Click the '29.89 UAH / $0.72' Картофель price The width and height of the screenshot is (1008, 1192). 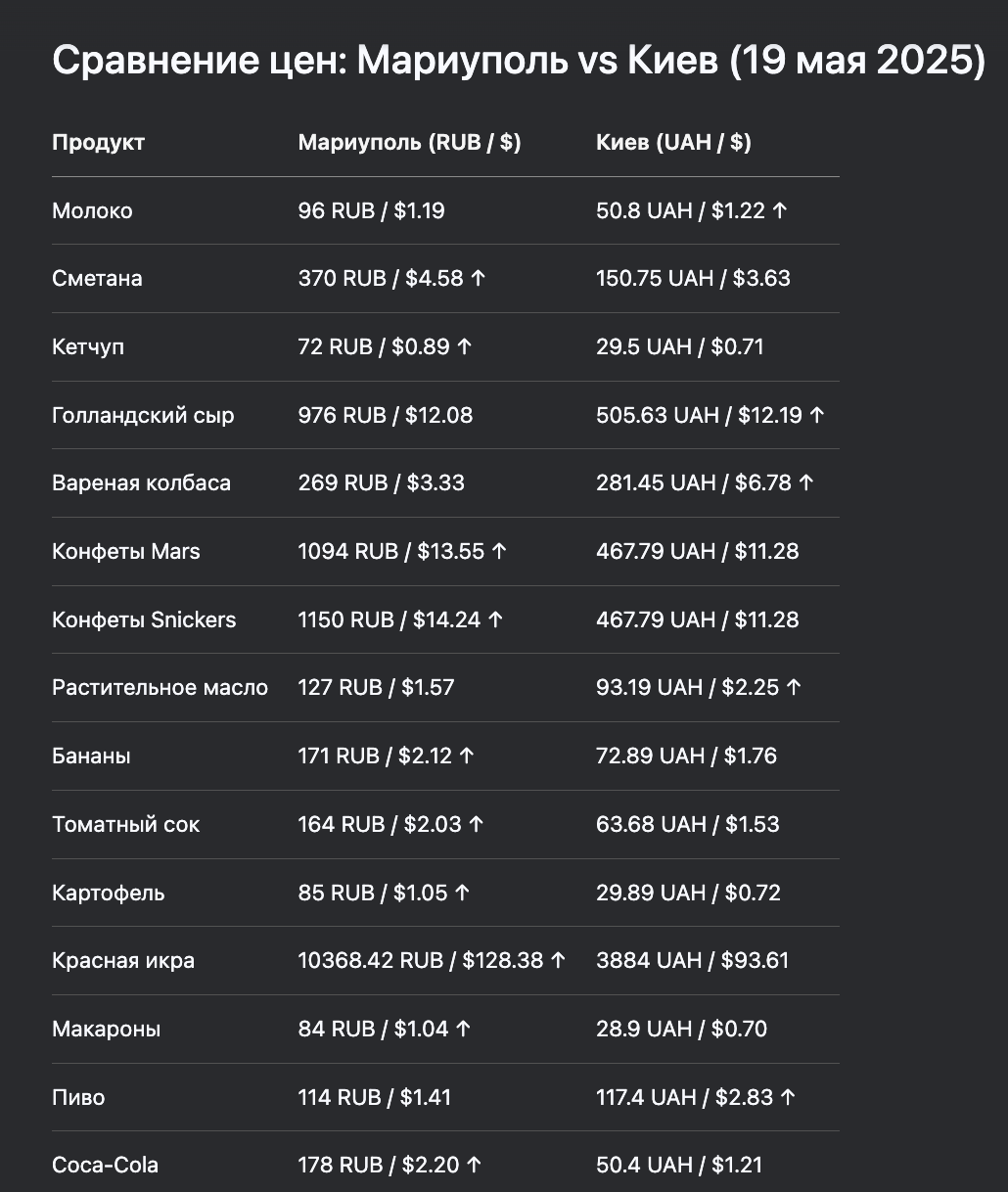pyautogui.click(x=688, y=893)
